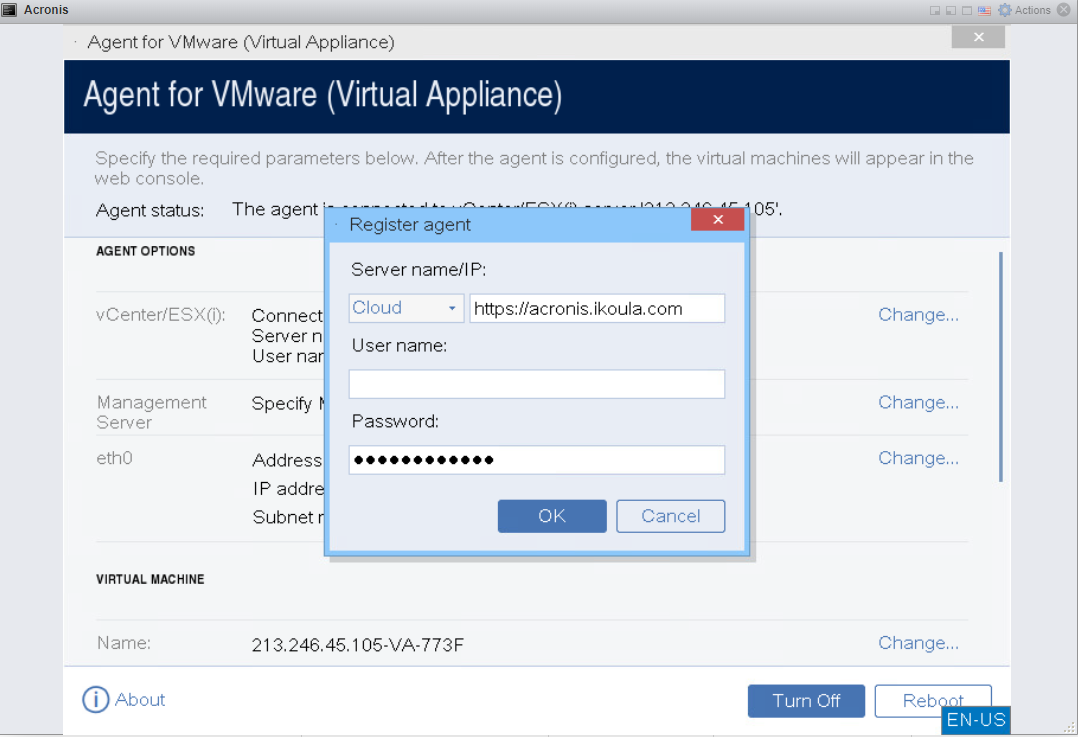1078x737 pixels.
Task: Open the Actions gear menu
Action: click(x=1024, y=10)
